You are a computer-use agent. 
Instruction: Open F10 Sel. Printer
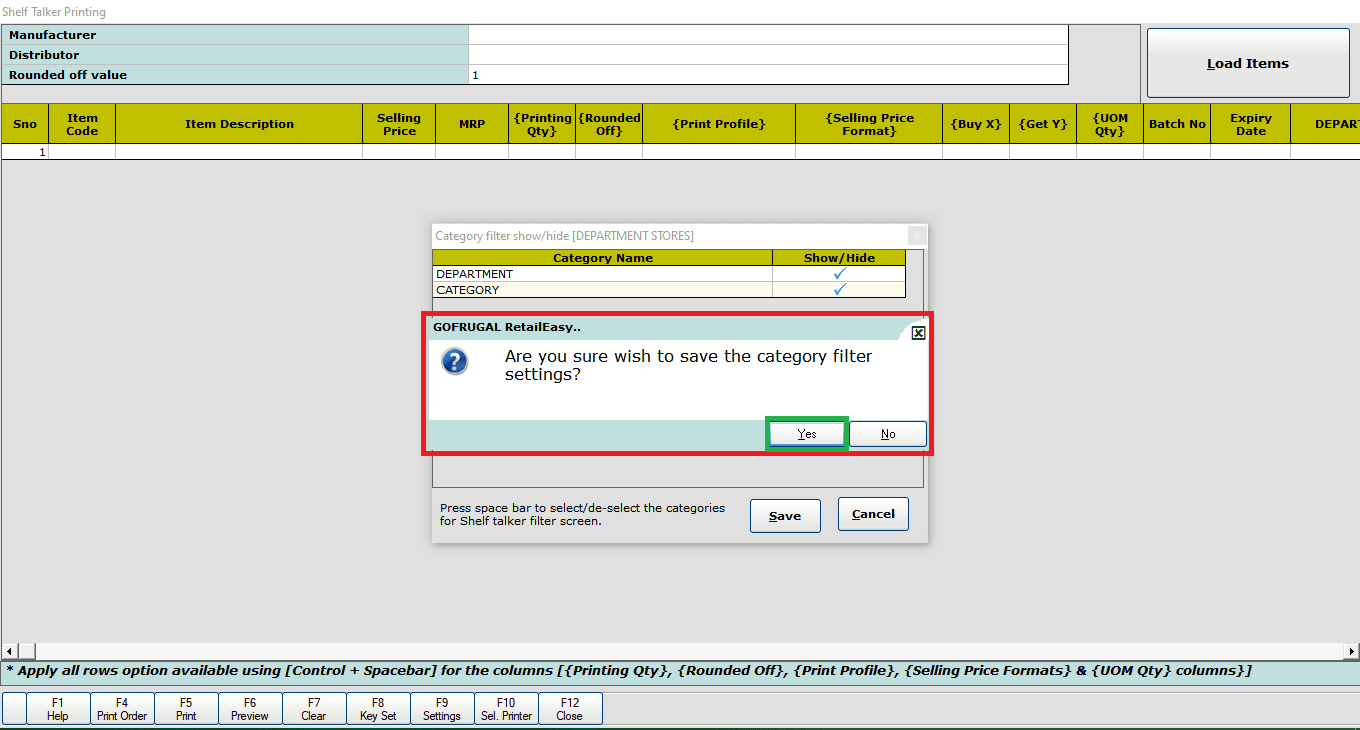click(506, 709)
